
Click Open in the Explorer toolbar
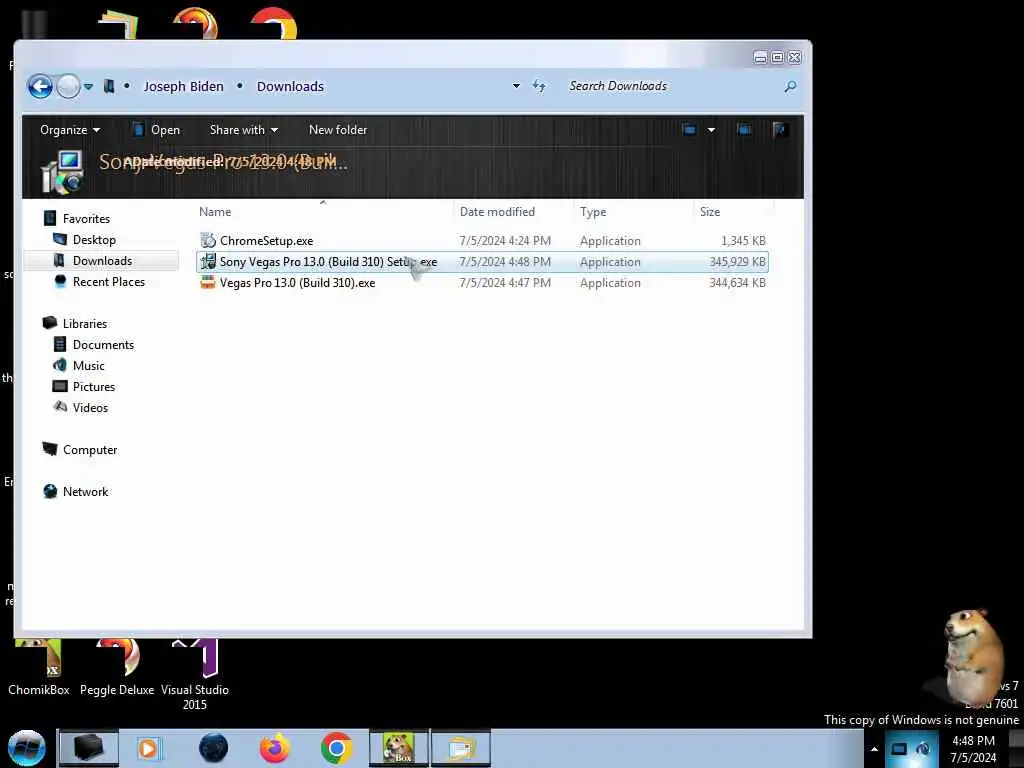(x=157, y=129)
